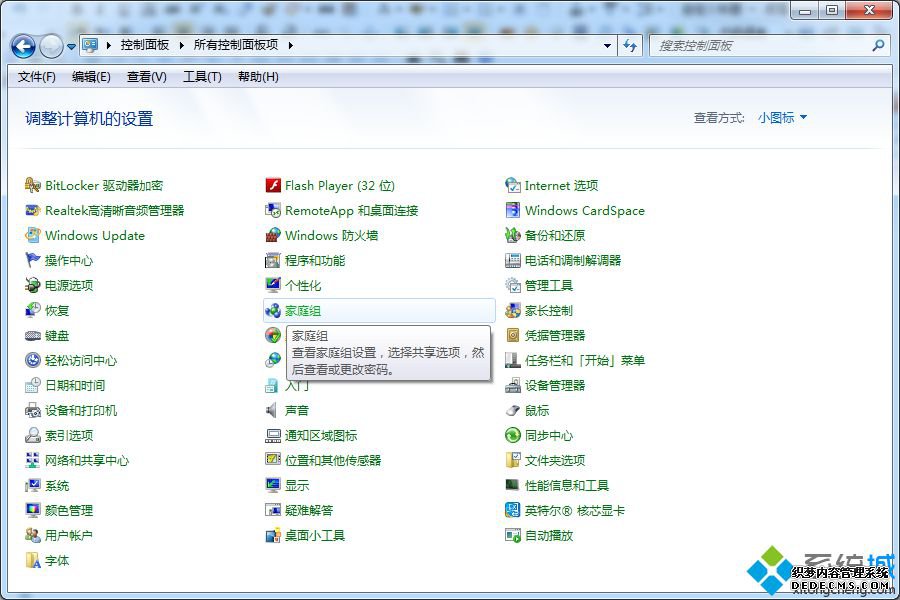Open the Internet 选项 icon

513,185
